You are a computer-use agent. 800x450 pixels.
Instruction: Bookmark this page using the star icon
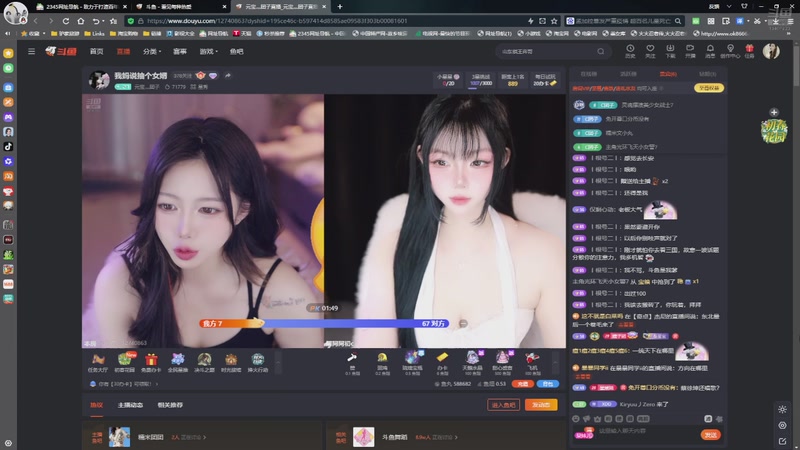[x=554, y=21]
